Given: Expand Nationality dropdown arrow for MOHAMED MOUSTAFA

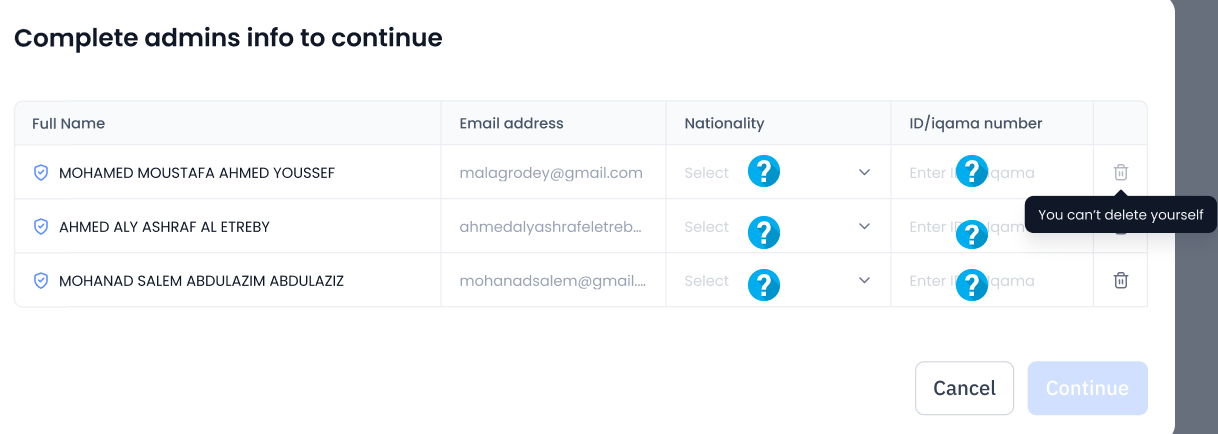Looking at the screenshot, I should pos(865,172).
